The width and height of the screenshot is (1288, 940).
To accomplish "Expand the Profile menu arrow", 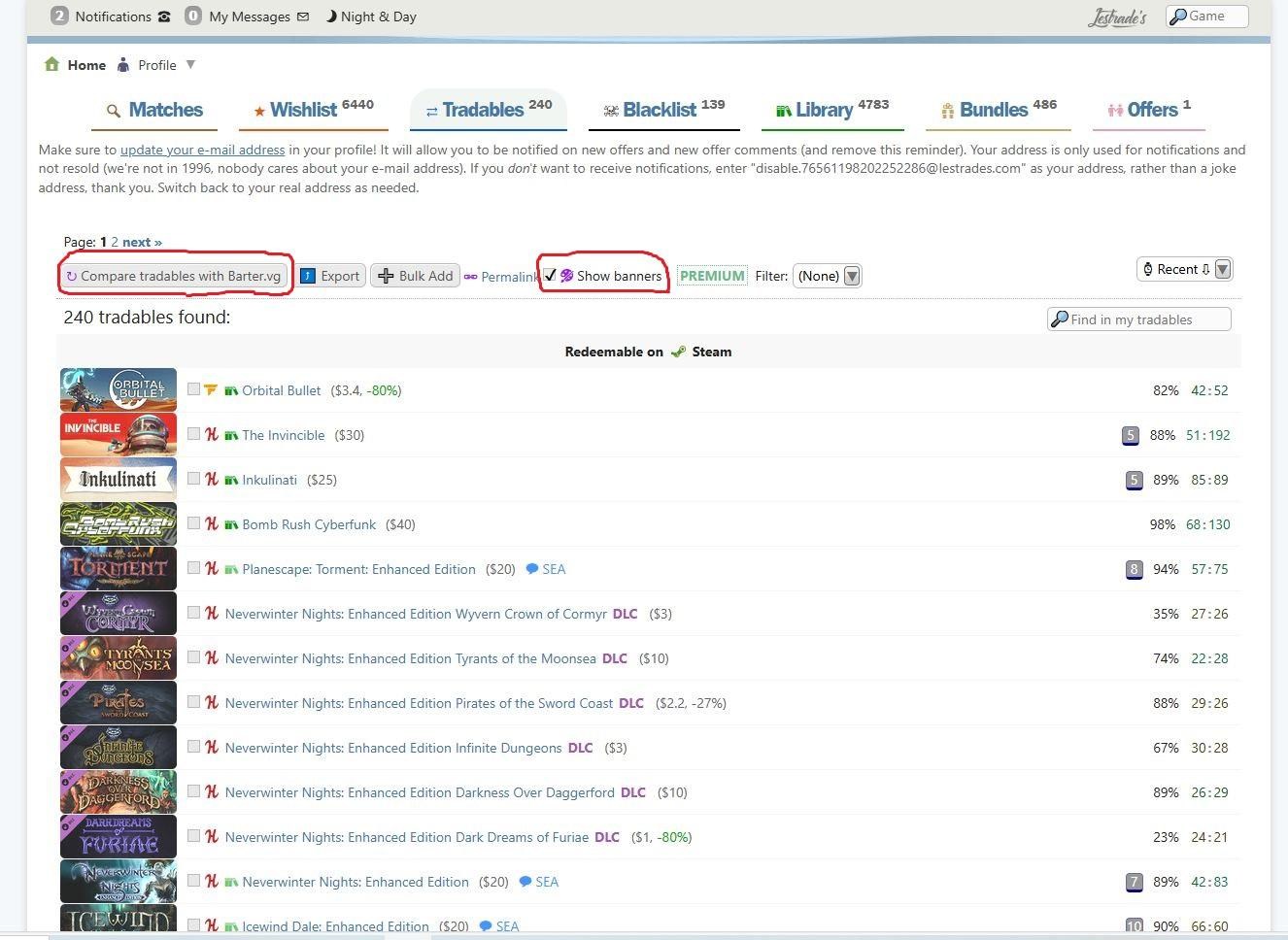I will 190,65.
